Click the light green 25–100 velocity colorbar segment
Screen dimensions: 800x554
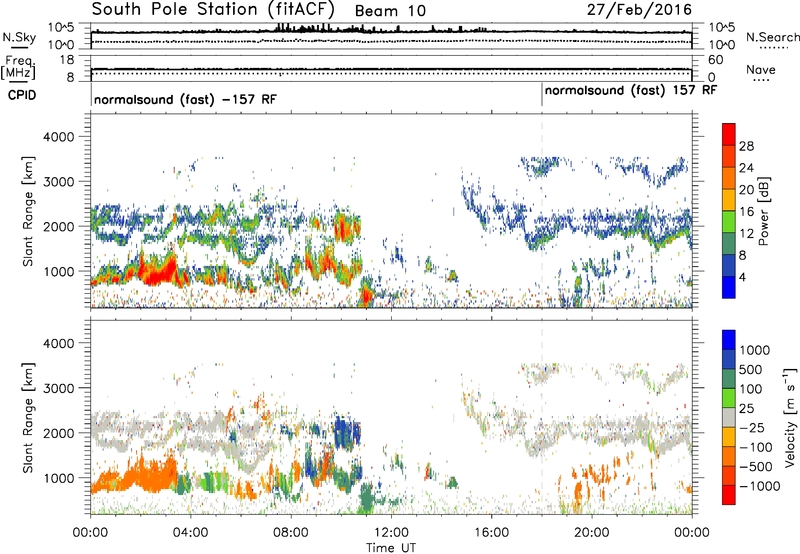[729, 398]
